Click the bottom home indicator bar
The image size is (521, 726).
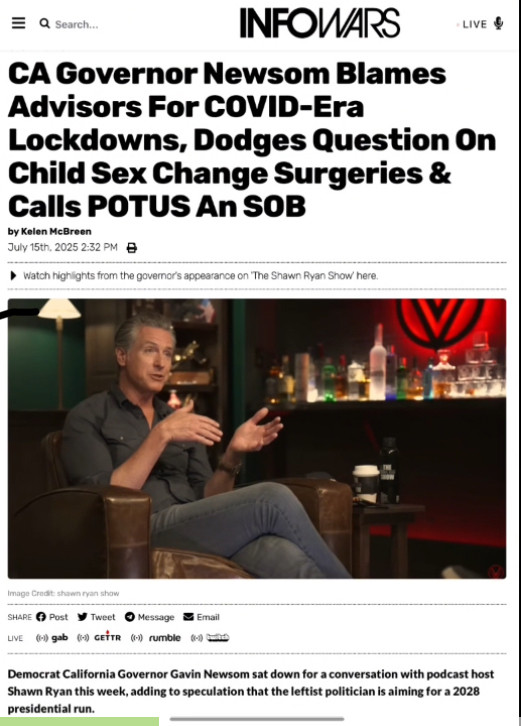click(x=257, y=719)
